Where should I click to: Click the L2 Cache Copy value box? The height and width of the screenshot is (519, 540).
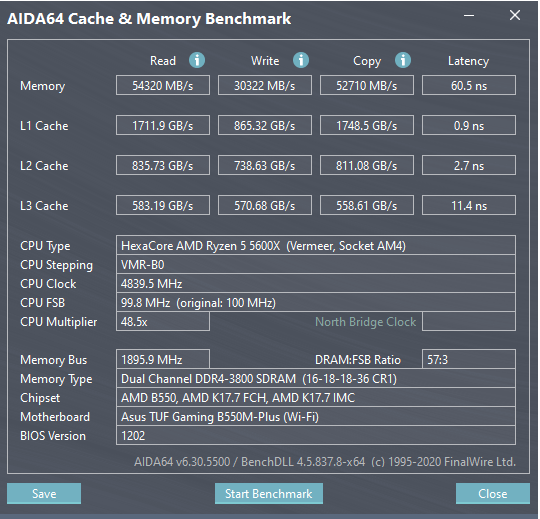[x=367, y=165]
